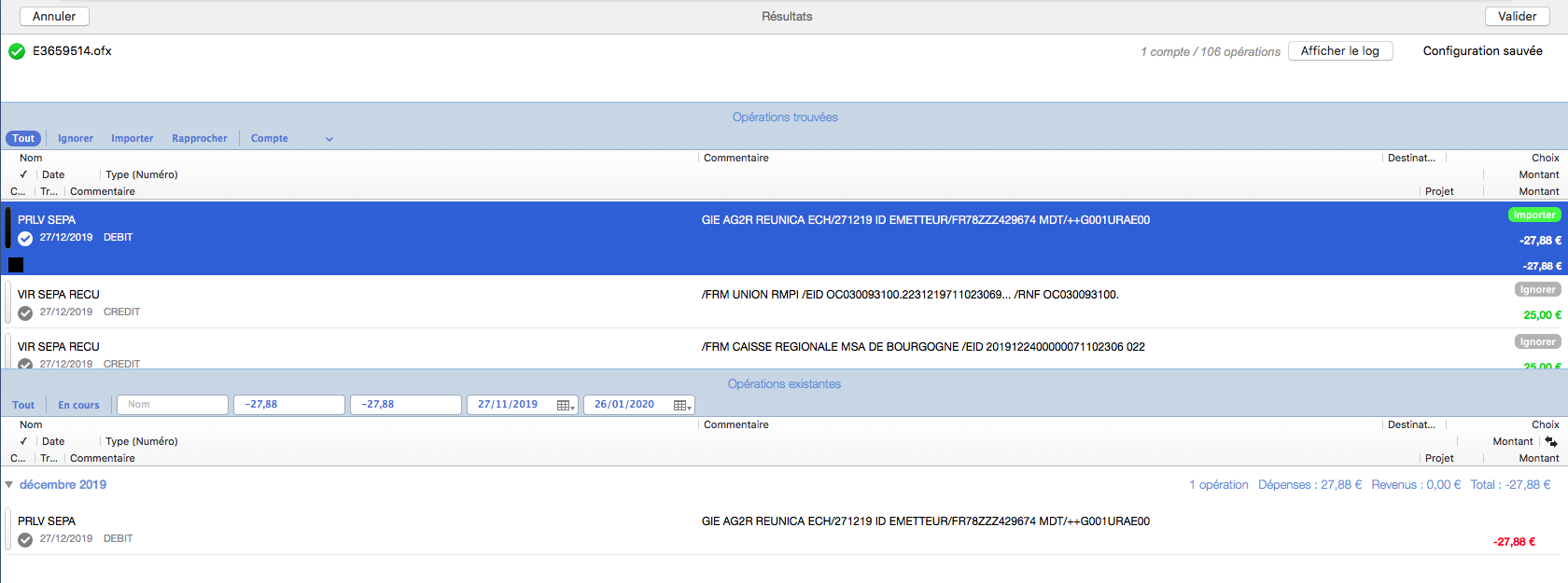Screen dimensions: 1568x583
Task: Click the Afficher le log button
Action: [1340, 51]
